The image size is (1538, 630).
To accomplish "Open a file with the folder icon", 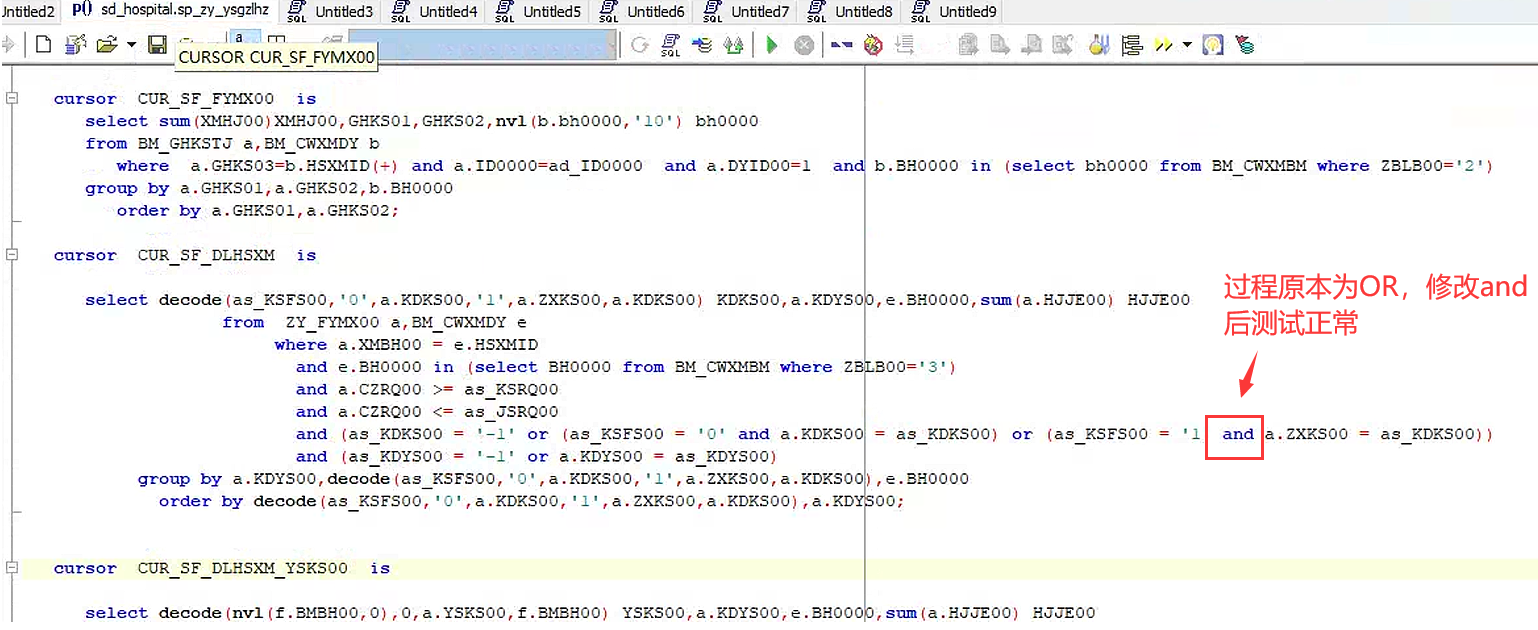I will [x=107, y=45].
